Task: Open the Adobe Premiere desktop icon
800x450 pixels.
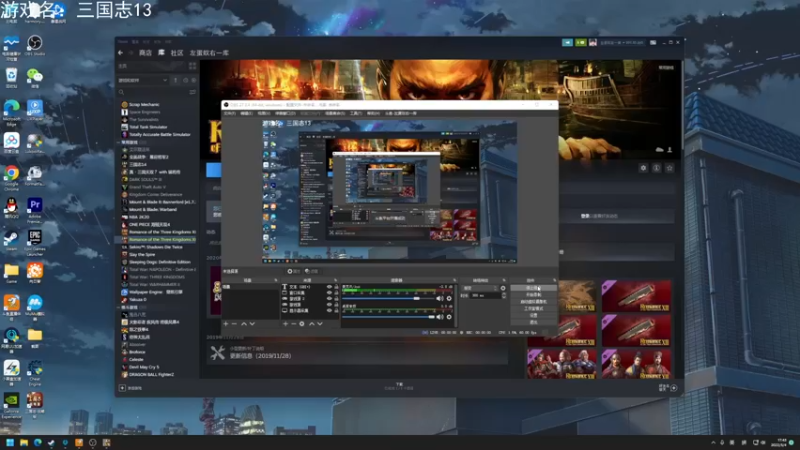Action: pyautogui.click(x=35, y=209)
